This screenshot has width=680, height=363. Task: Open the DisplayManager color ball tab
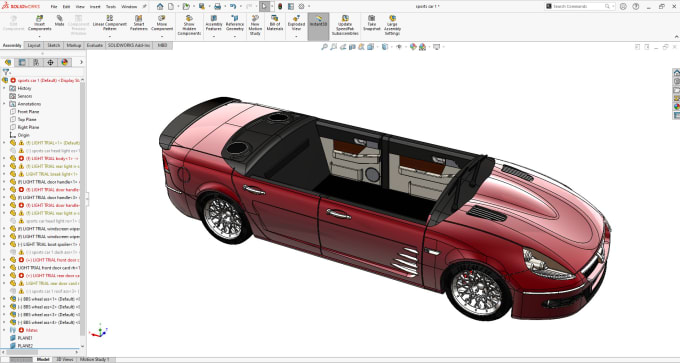tap(65, 62)
